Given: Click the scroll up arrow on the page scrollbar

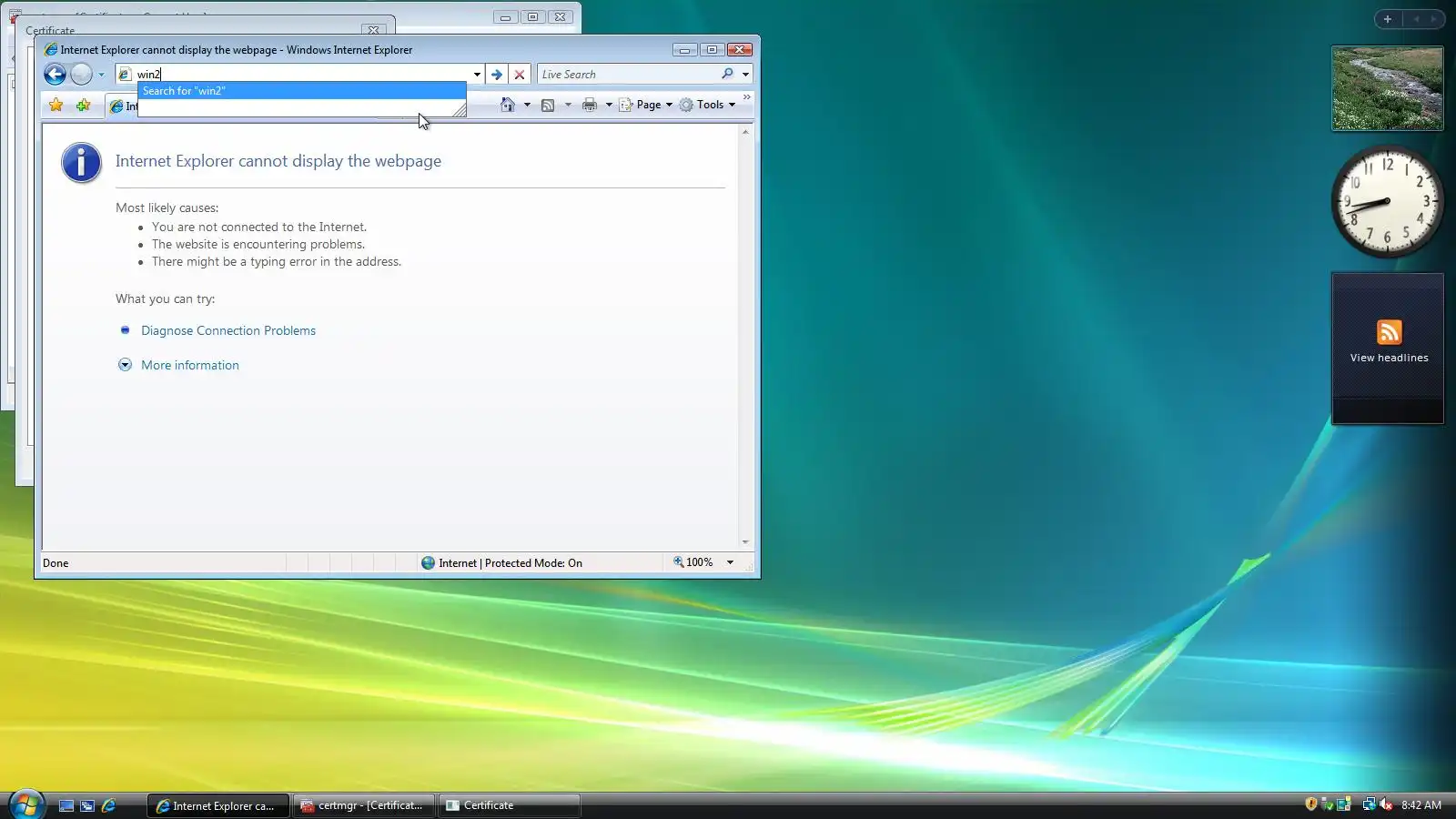Looking at the screenshot, I should pyautogui.click(x=745, y=132).
